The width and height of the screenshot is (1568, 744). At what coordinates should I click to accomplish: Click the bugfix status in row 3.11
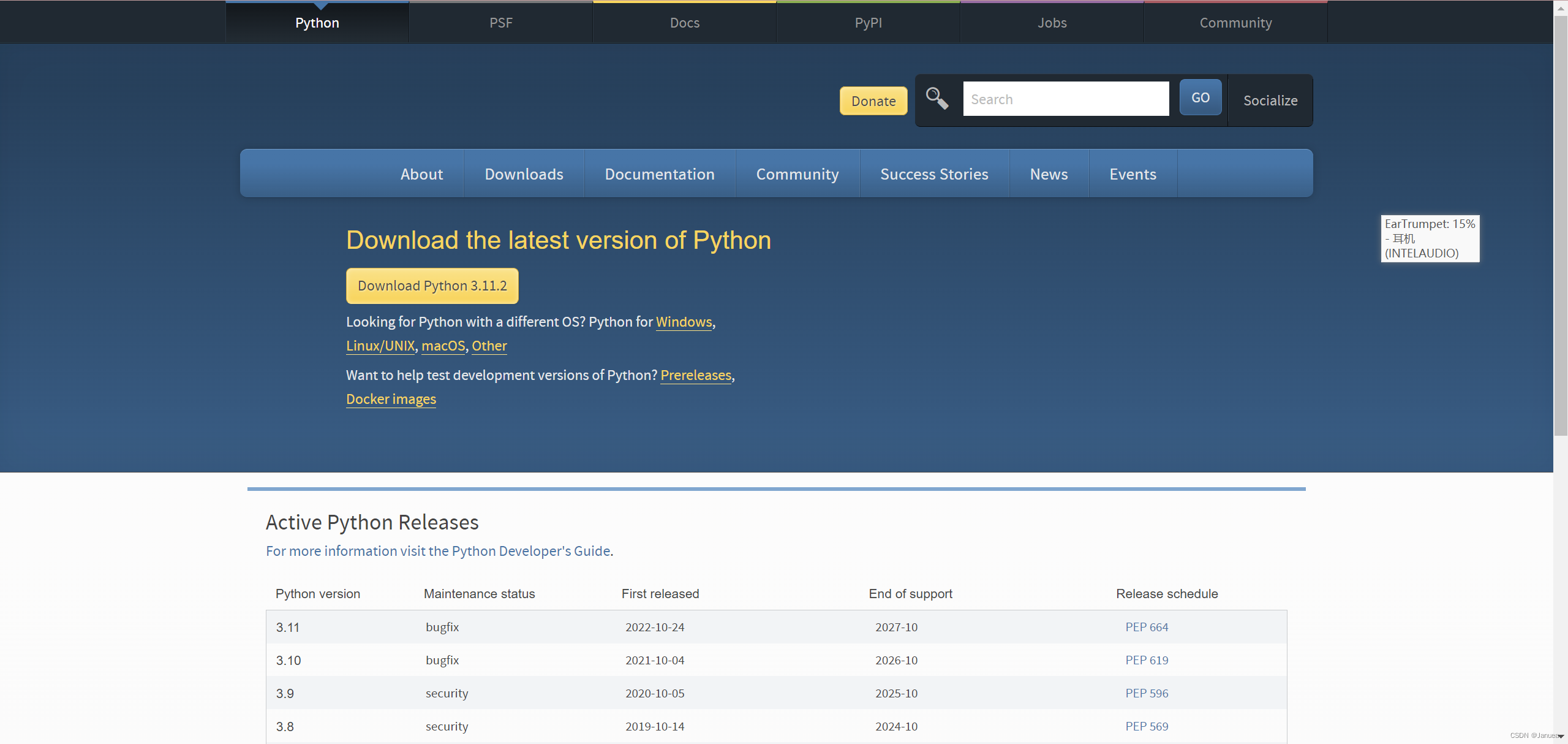pyautogui.click(x=442, y=627)
